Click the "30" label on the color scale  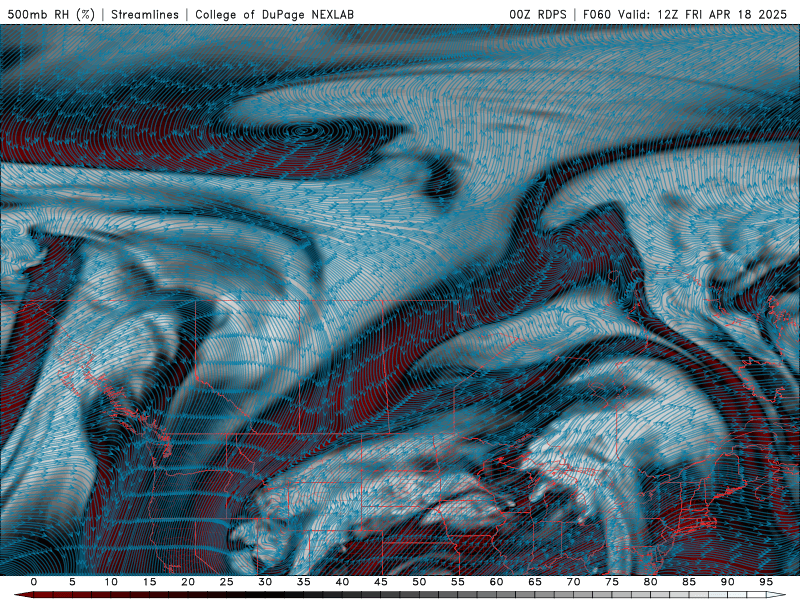click(x=265, y=582)
